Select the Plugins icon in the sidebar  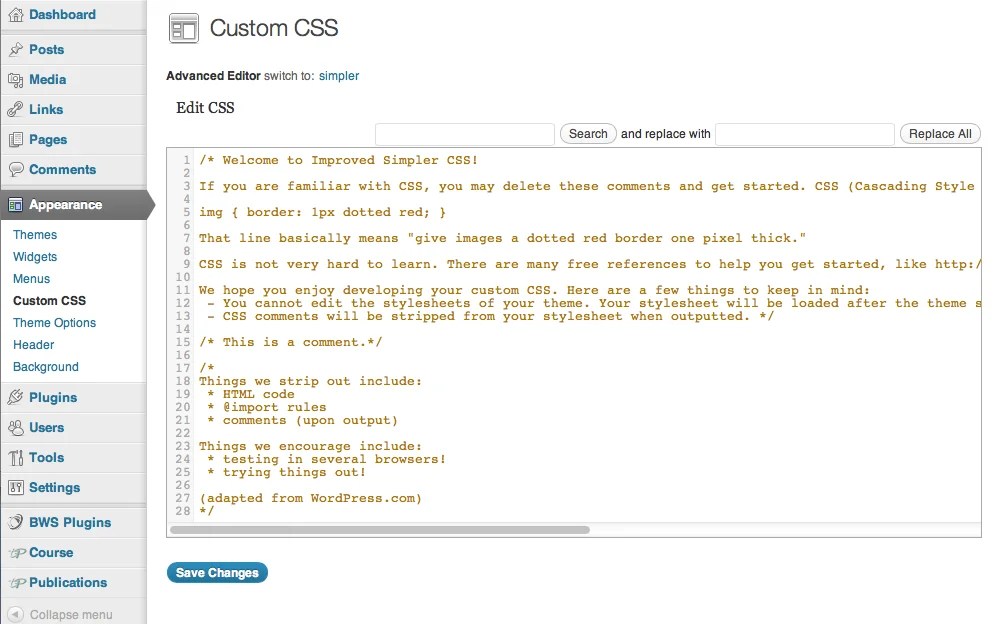(17, 398)
